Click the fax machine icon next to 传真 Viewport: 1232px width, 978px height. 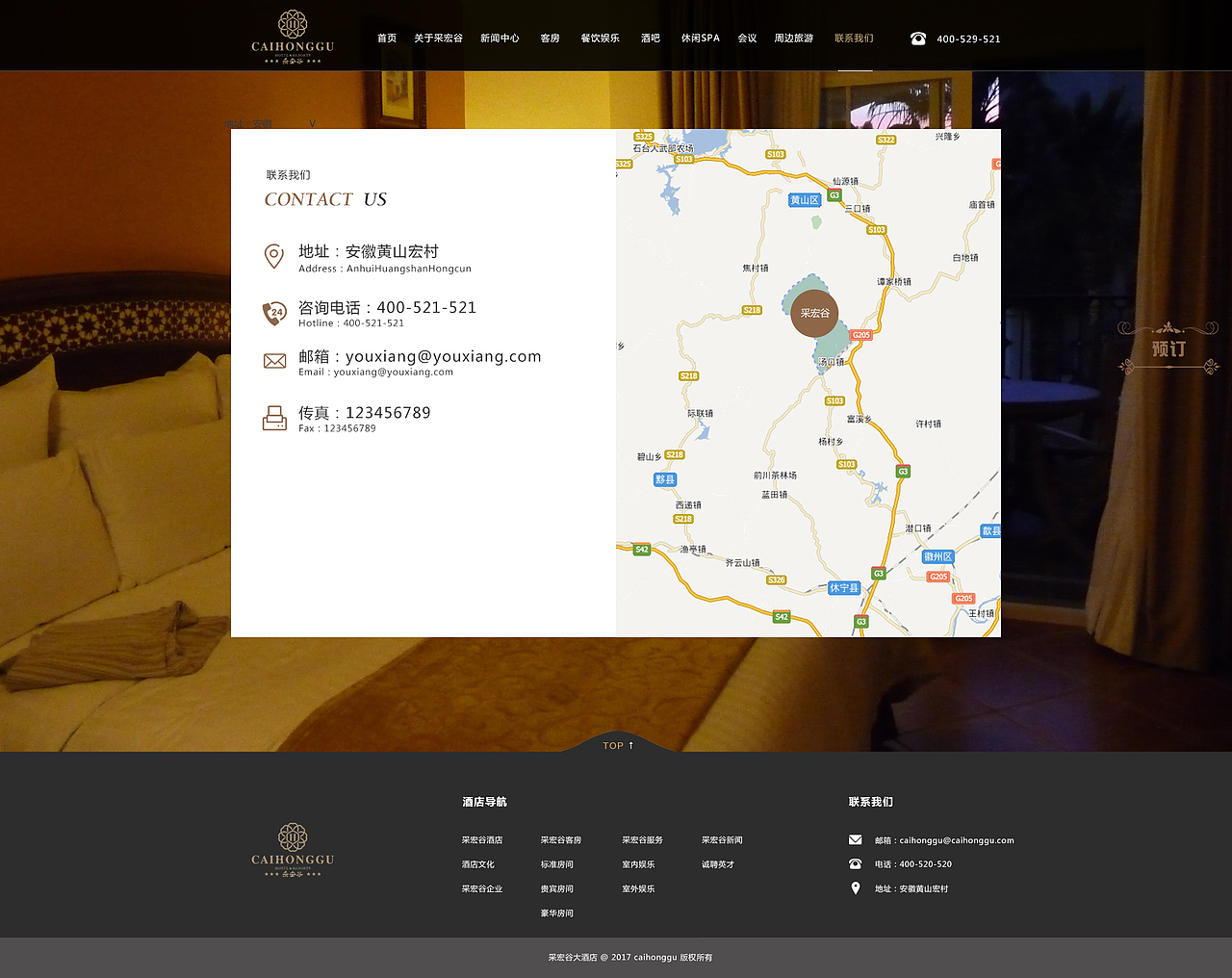274,418
